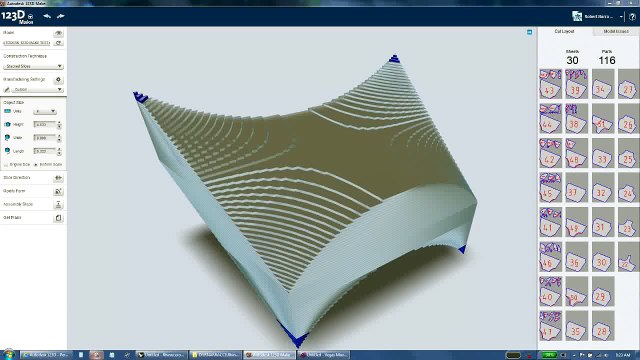Viewport: 640px width, 360px height.
Task: Click the Assembly Steps label
Action: pos(18,204)
